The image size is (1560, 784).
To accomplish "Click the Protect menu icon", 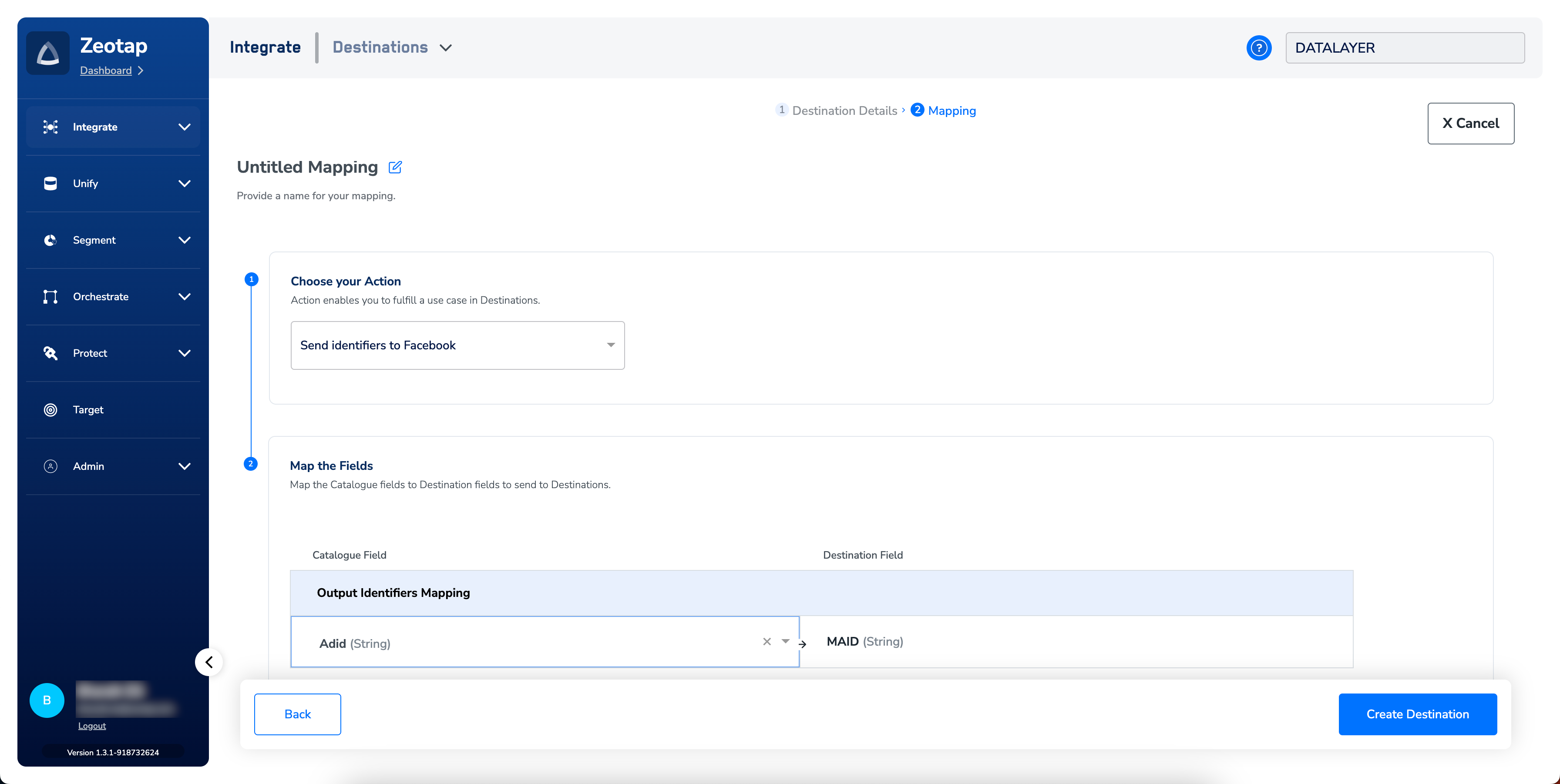I will pos(51,353).
